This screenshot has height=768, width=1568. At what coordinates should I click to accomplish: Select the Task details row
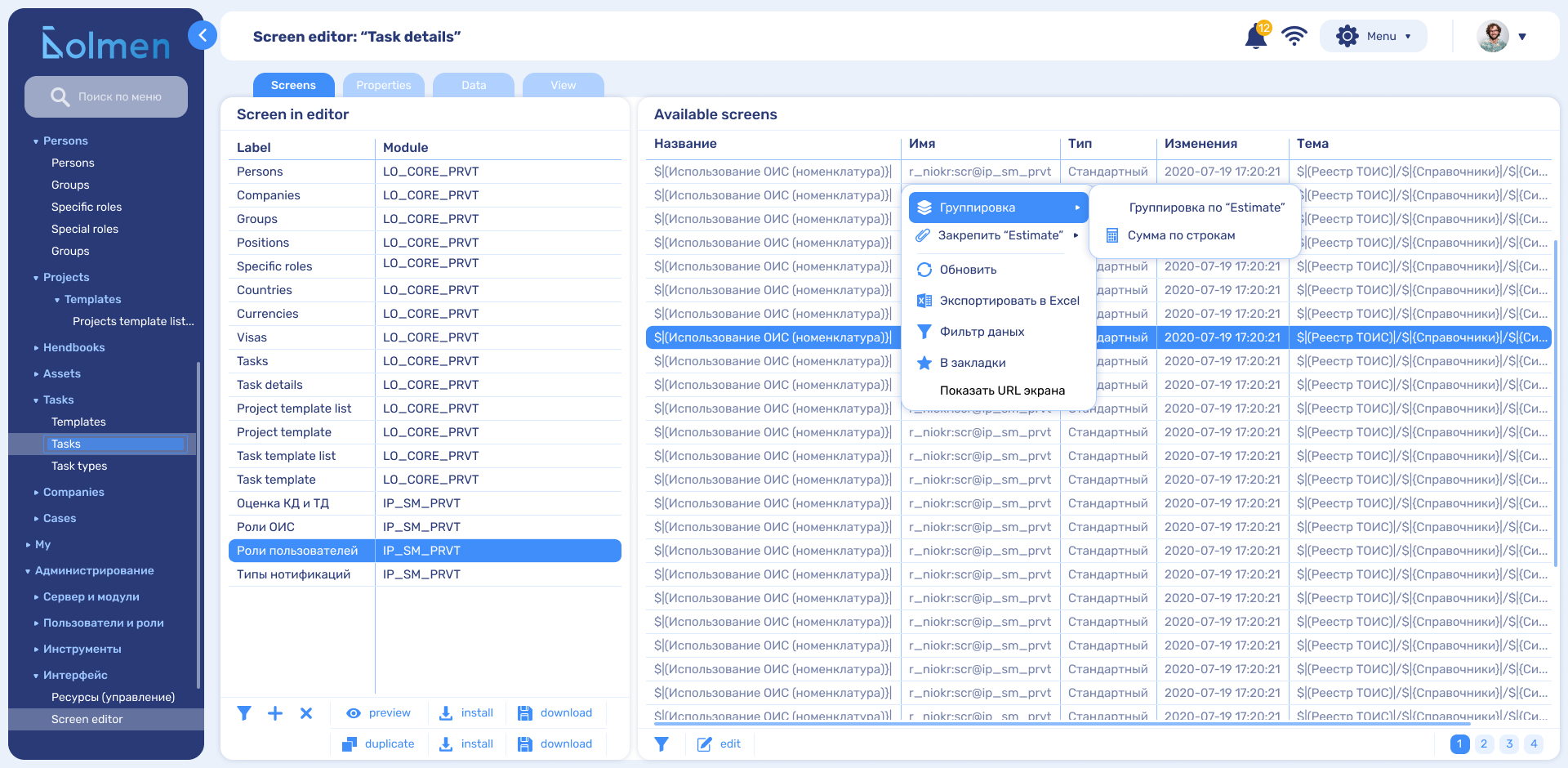425,385
